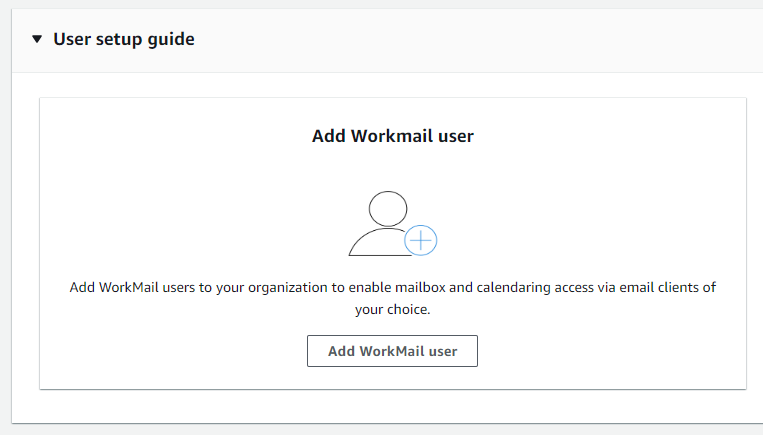
Task: Click the description text about mailbox access
Action: 392,288
